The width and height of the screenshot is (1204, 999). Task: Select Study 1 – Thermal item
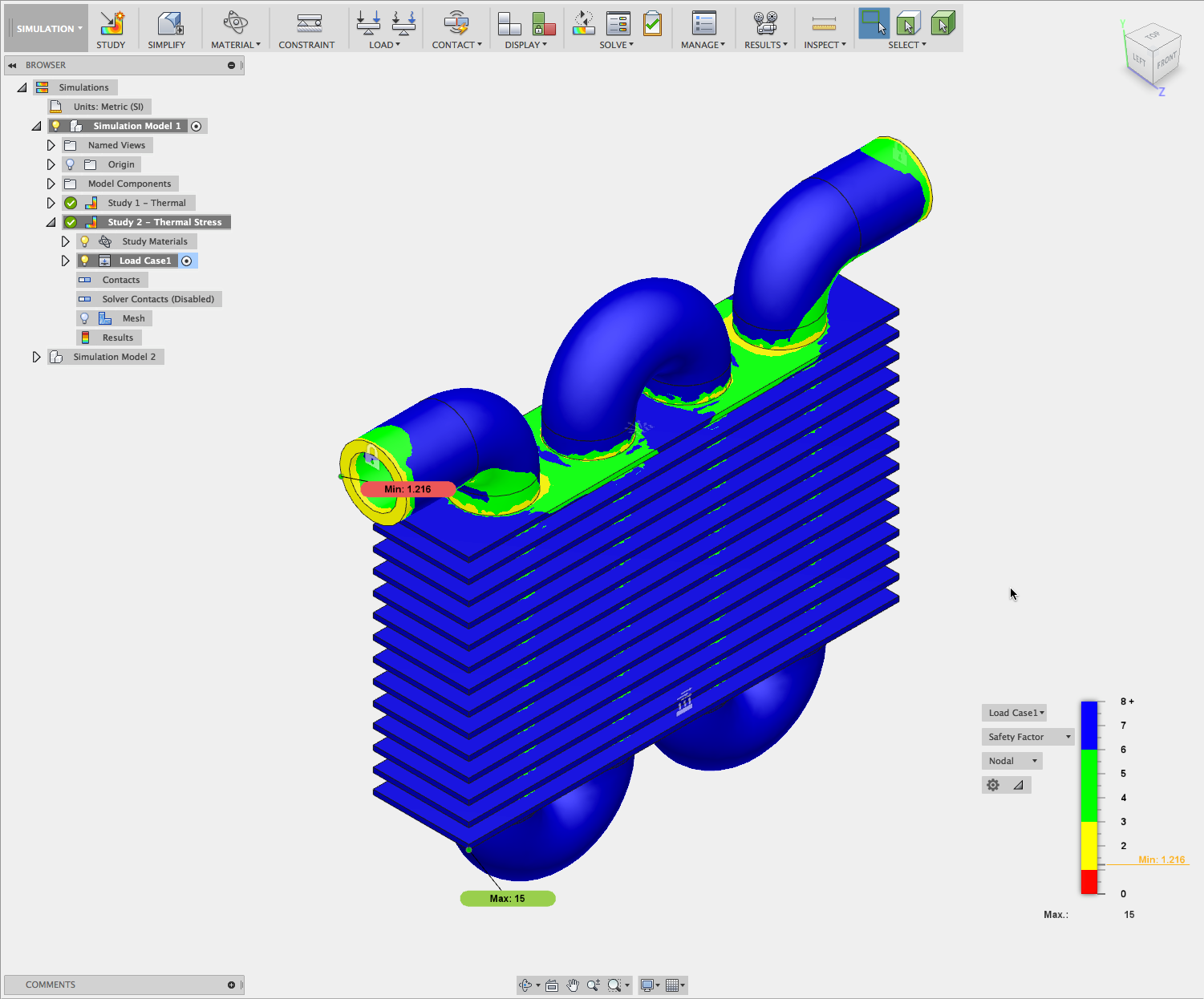tap(147, 203)
